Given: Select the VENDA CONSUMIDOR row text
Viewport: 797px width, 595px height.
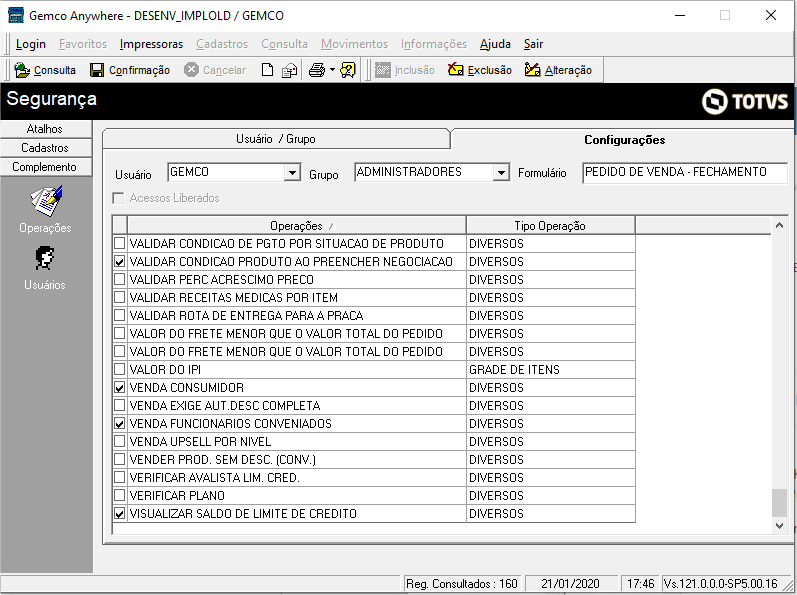Looking at the screenshot, I should click(x=187, y=388).
